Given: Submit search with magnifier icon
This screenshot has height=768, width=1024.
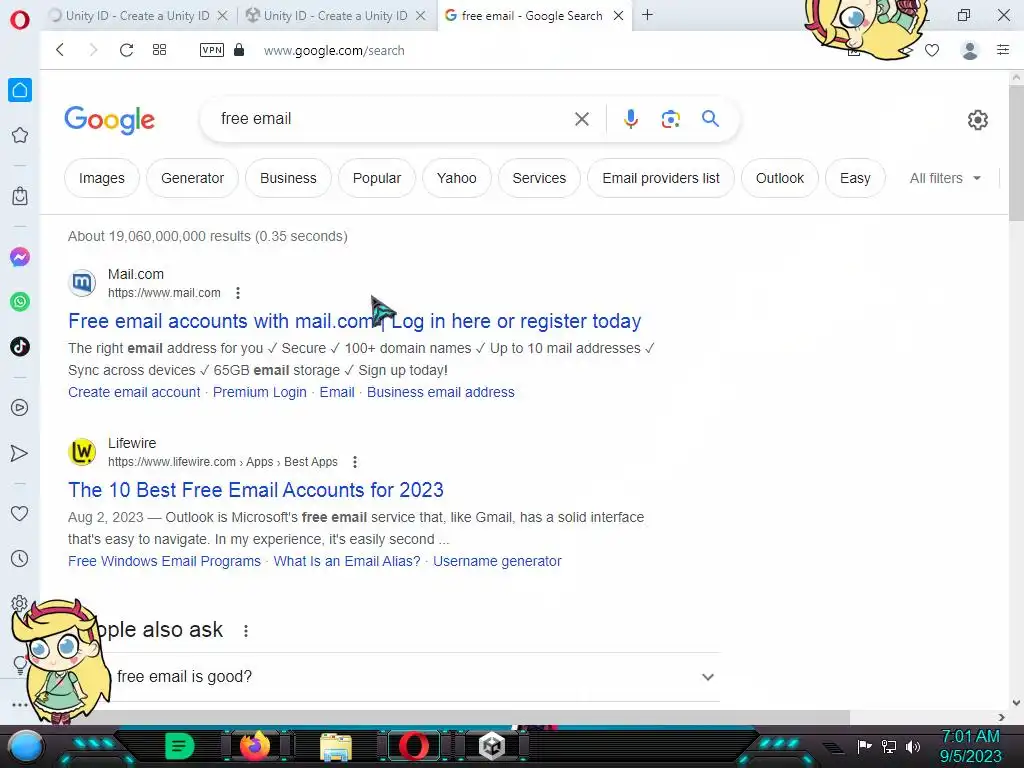Looking at the screenshot, I should click(711, 118).
